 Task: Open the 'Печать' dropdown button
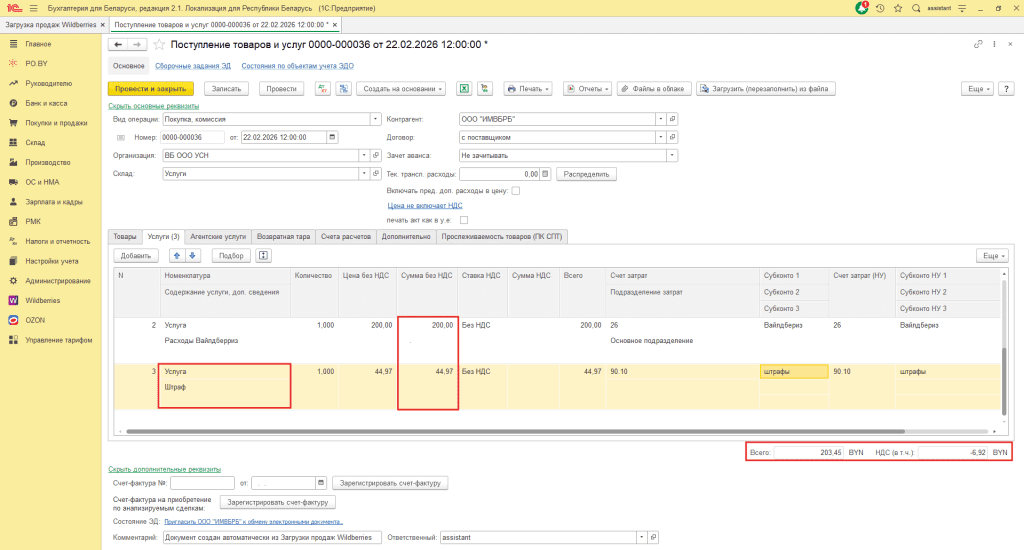click(528, 89)
